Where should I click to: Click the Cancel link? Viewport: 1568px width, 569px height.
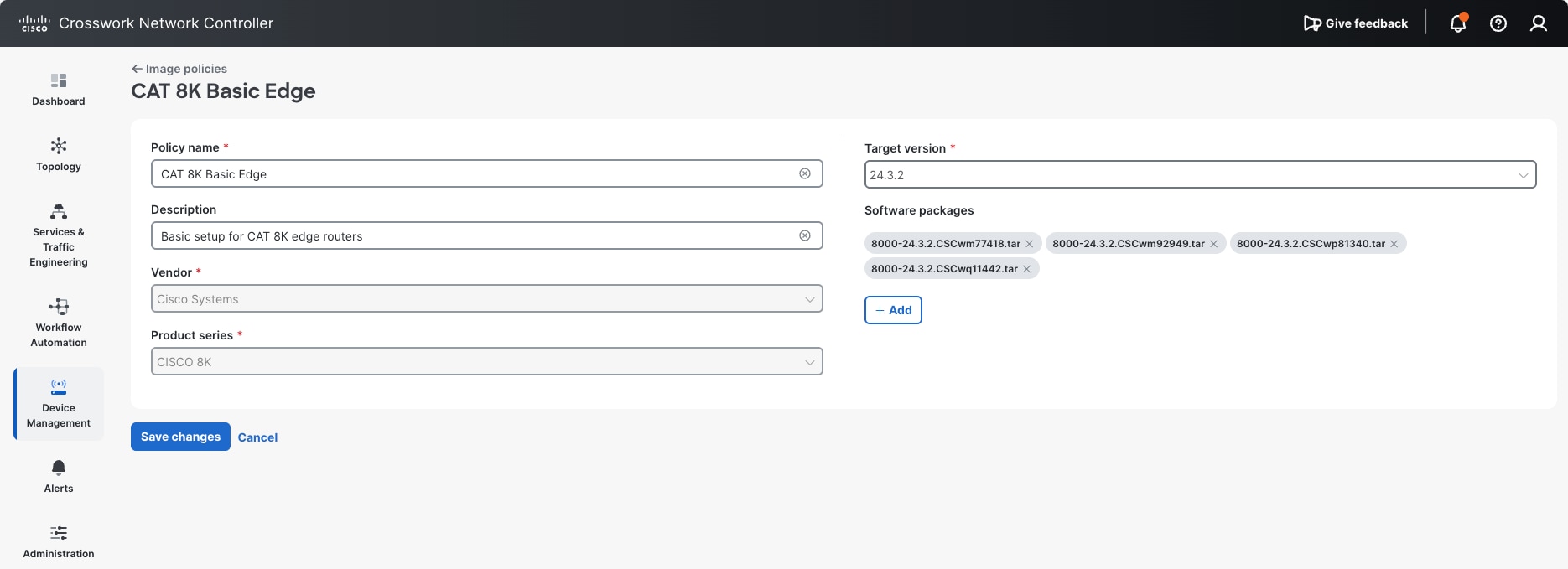pos(257,437)
